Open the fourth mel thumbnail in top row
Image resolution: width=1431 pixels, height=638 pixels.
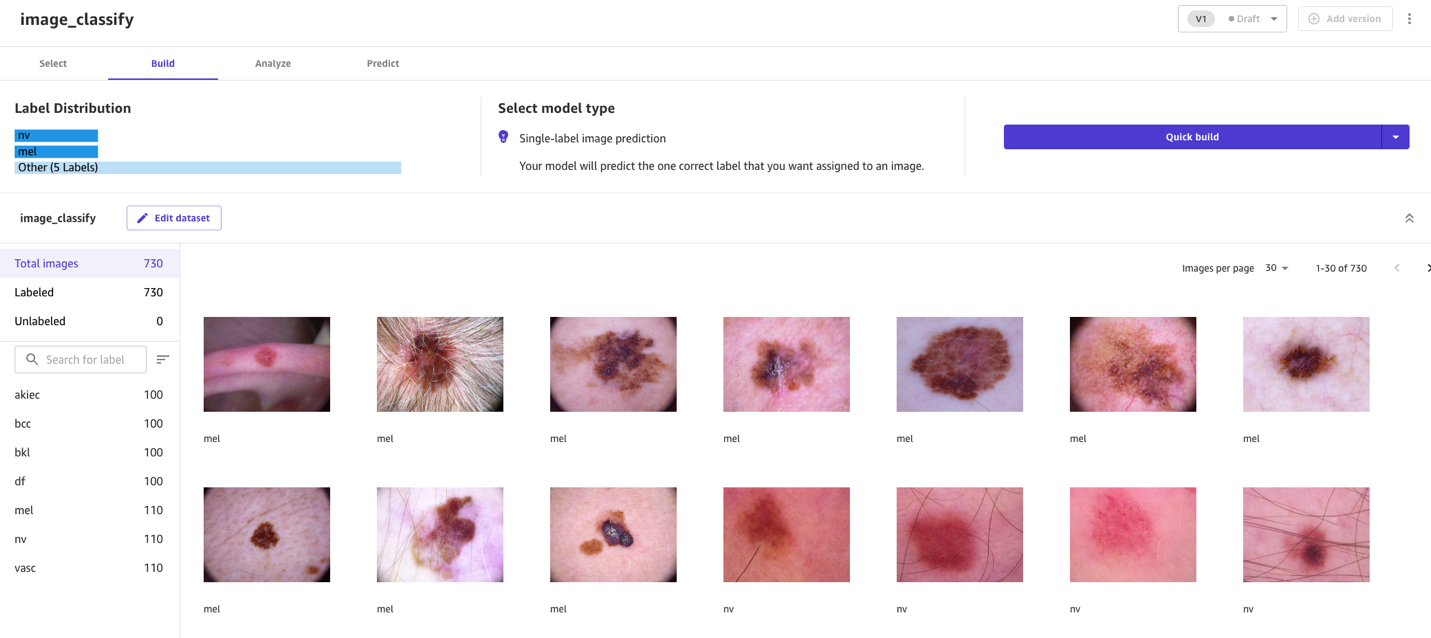point(786,364)
